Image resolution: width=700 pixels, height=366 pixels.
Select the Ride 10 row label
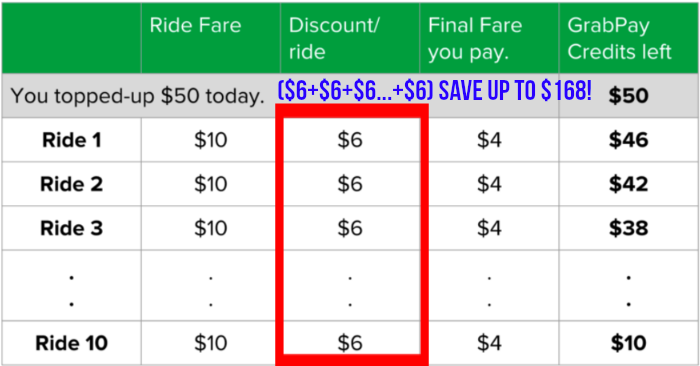(x=71, y=343)
